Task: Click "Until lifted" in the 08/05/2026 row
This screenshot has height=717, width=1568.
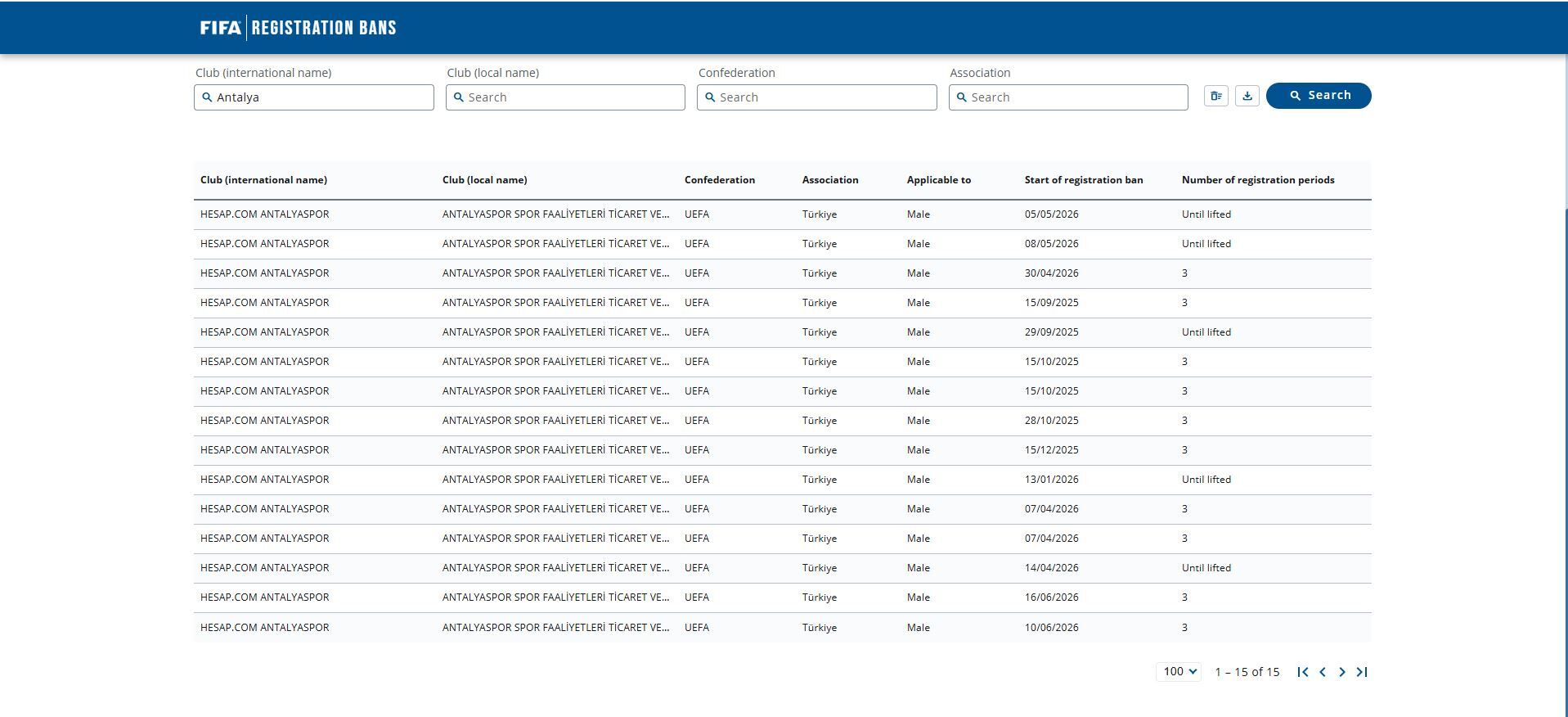Action: pos(1206,244)
